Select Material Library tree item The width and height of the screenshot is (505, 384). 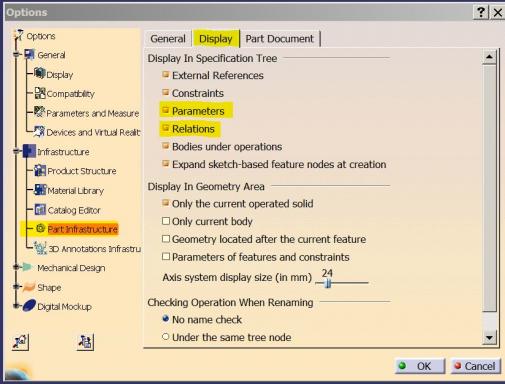point(76,191)
